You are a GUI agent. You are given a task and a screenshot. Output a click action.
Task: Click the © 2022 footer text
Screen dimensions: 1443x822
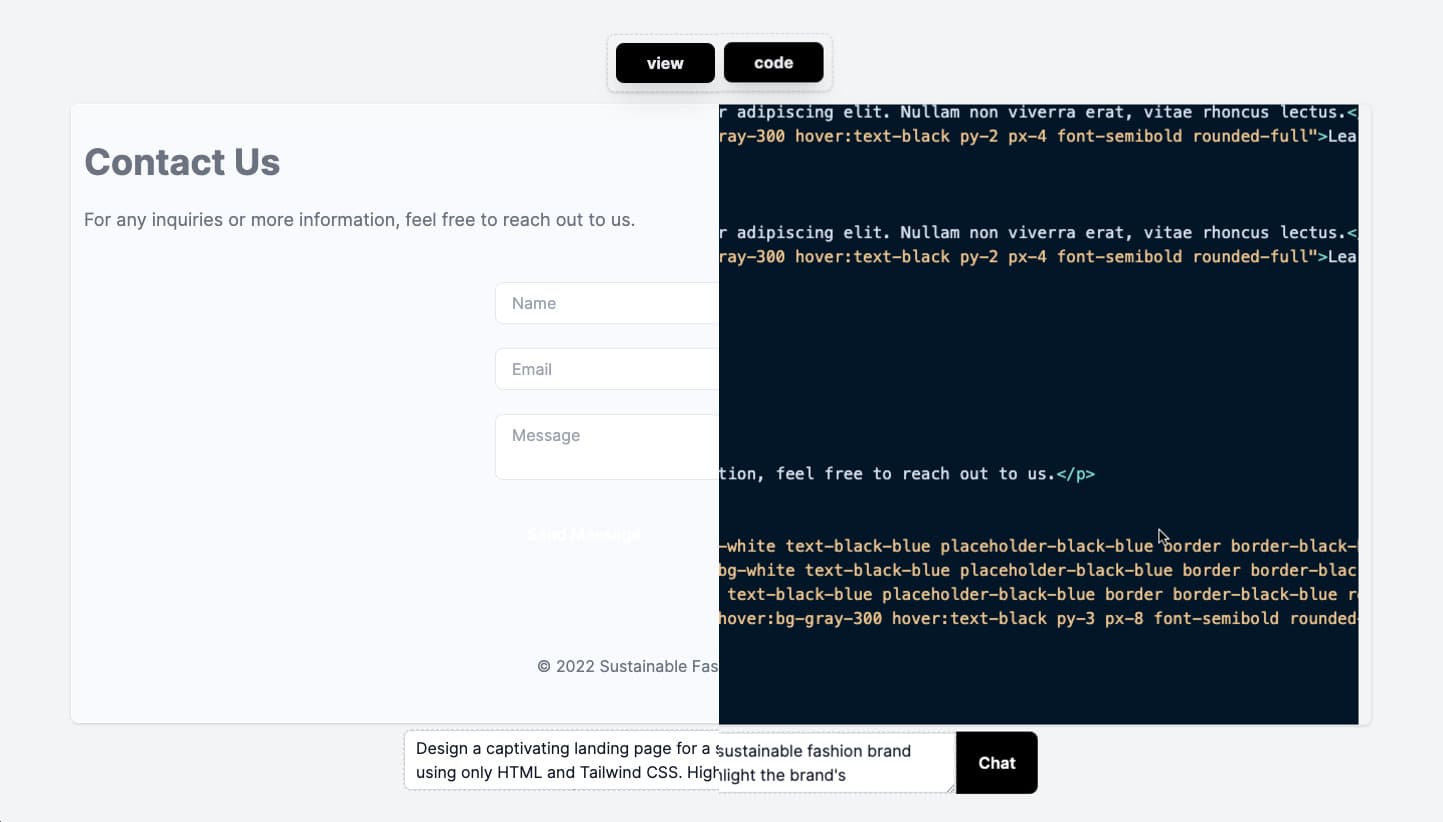click(x=627, y=666)
